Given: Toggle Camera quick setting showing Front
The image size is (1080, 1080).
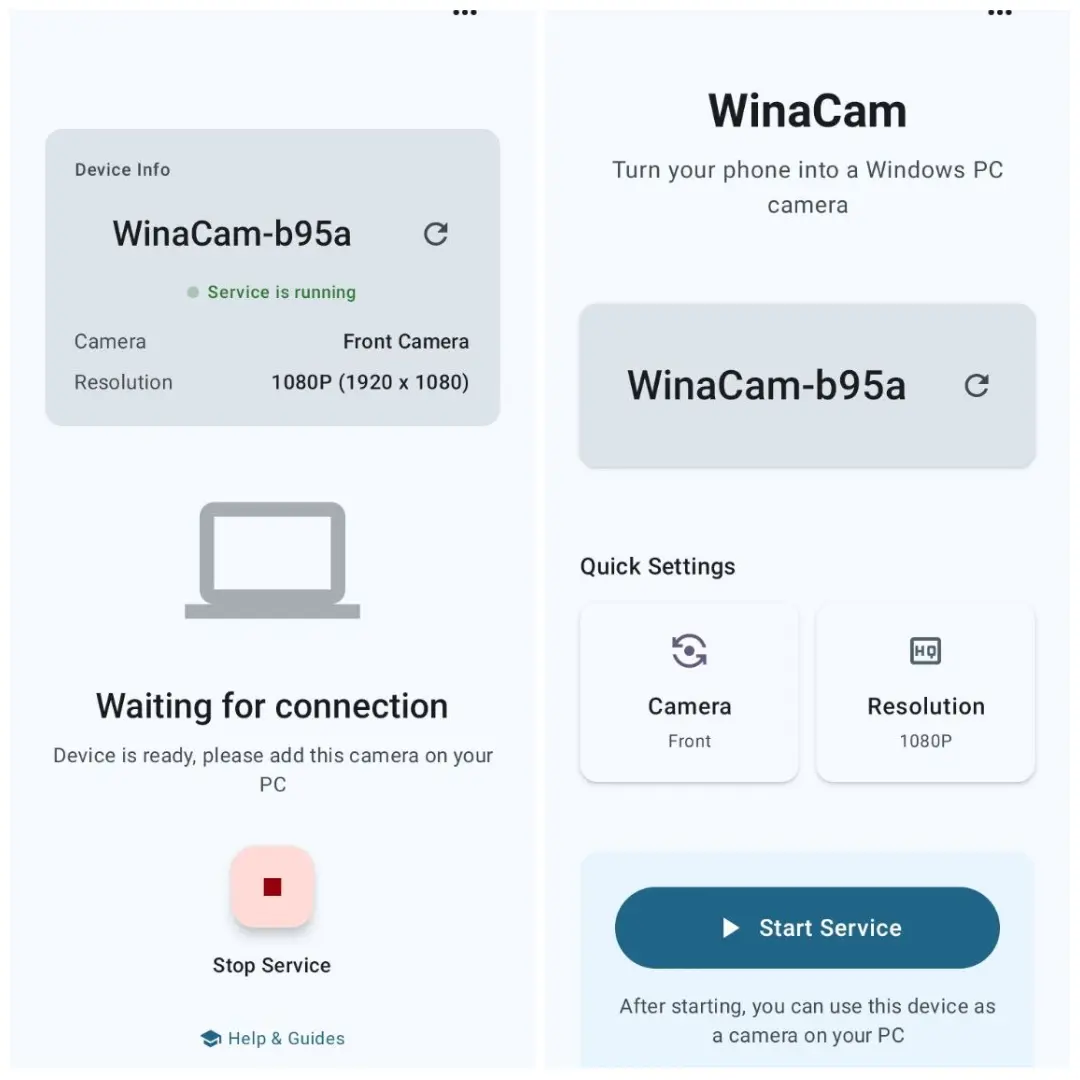Looking at the screenshot, I should click(689, 692).
